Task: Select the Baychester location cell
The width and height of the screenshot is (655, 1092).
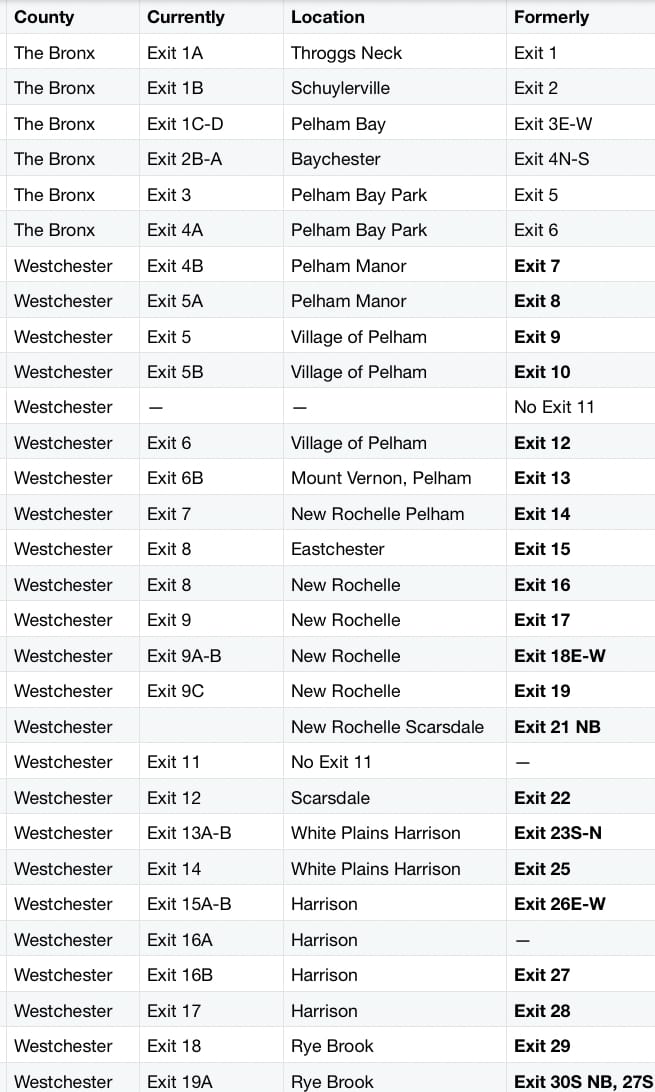Action: coord(338,159)
